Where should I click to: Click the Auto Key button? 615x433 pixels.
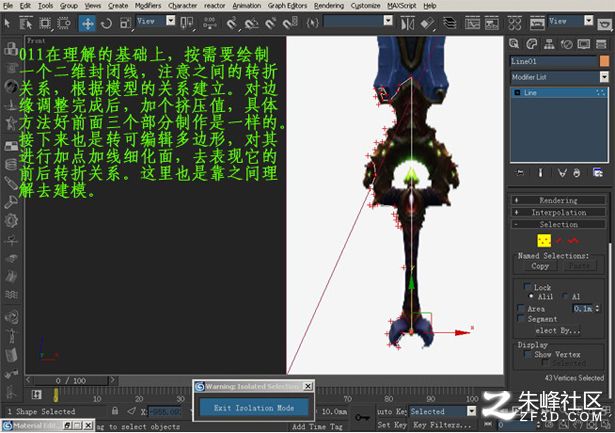[x=392, y=411]
